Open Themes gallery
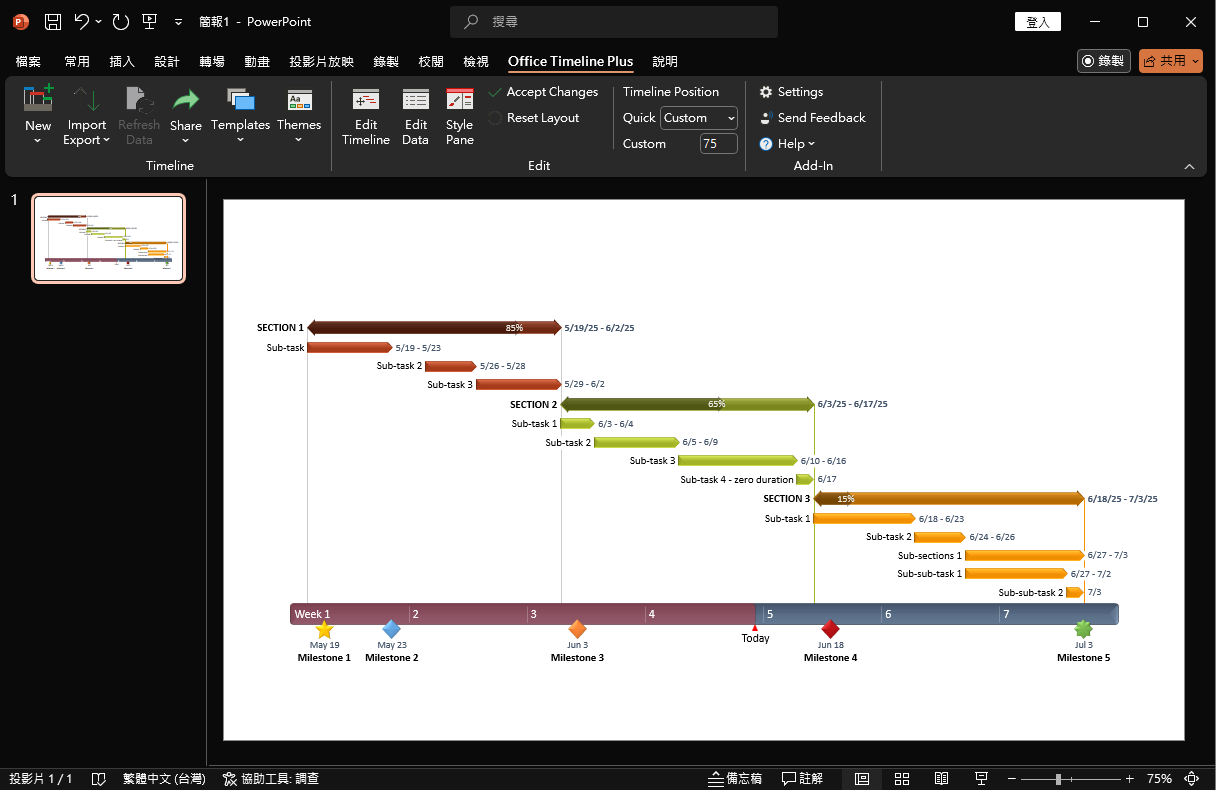This screenshot has height=790, width=1216. click(299, 115)
